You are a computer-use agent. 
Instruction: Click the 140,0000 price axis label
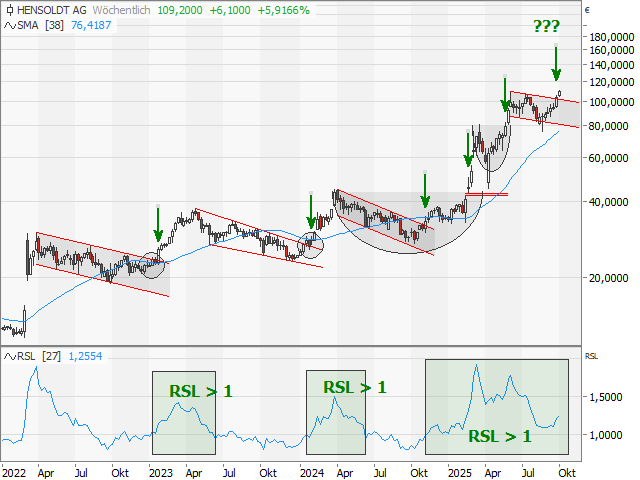tap(611, 65)
